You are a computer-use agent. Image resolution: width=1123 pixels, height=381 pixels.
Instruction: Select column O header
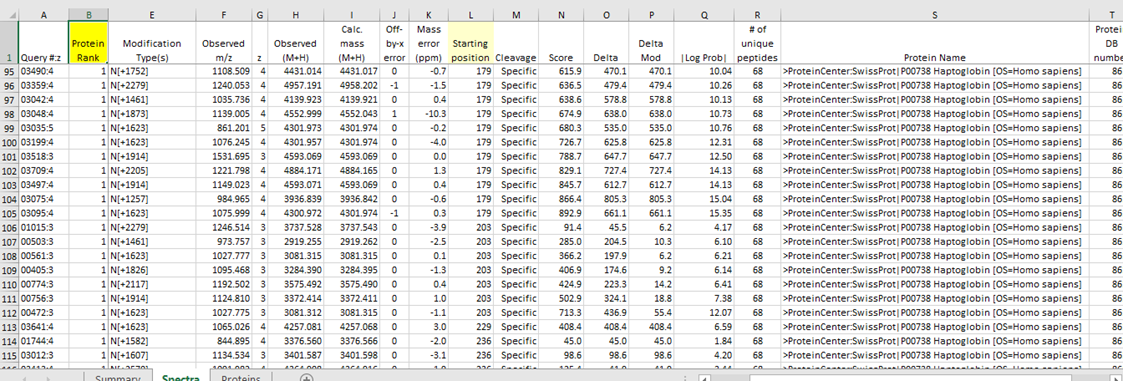tap(607, 14)
